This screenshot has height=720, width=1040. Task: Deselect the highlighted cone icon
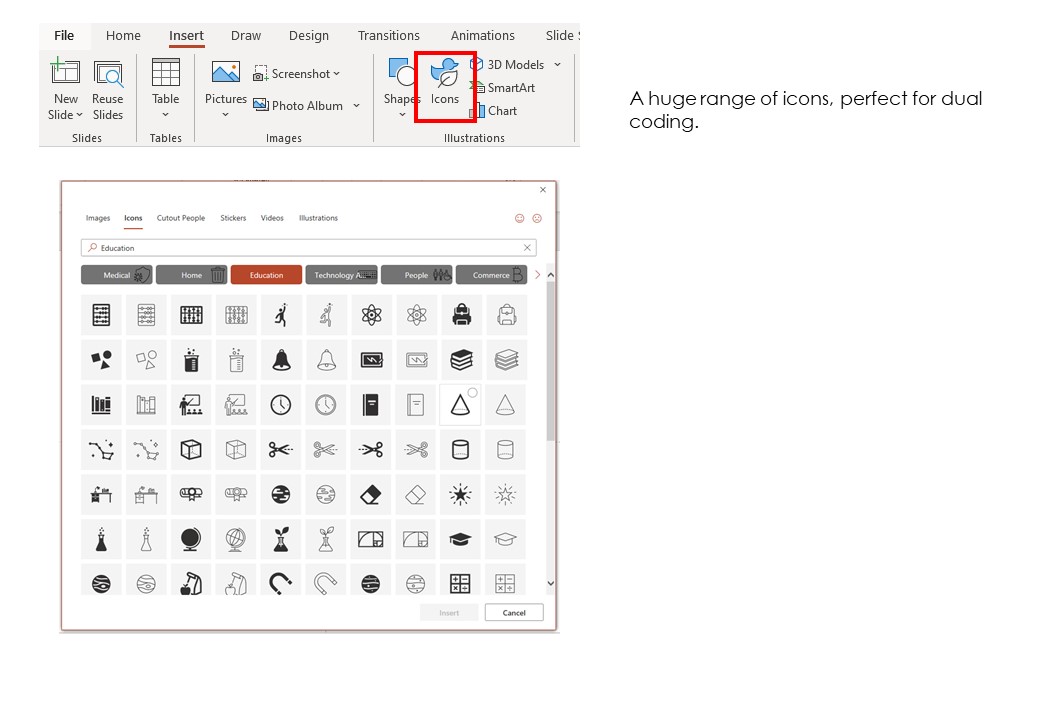(461, 404)
